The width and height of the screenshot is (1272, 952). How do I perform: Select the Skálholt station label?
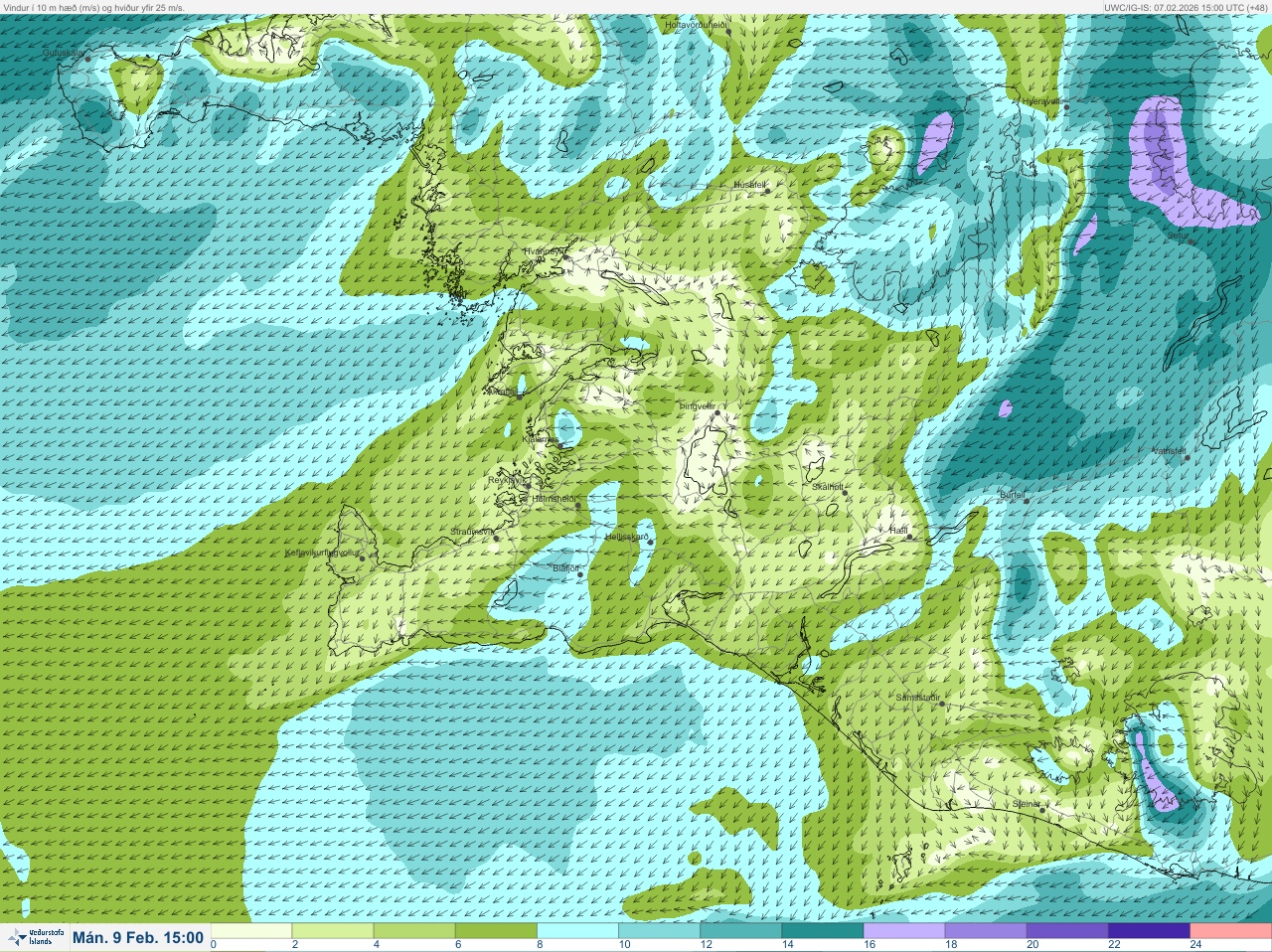coord(827,487)
